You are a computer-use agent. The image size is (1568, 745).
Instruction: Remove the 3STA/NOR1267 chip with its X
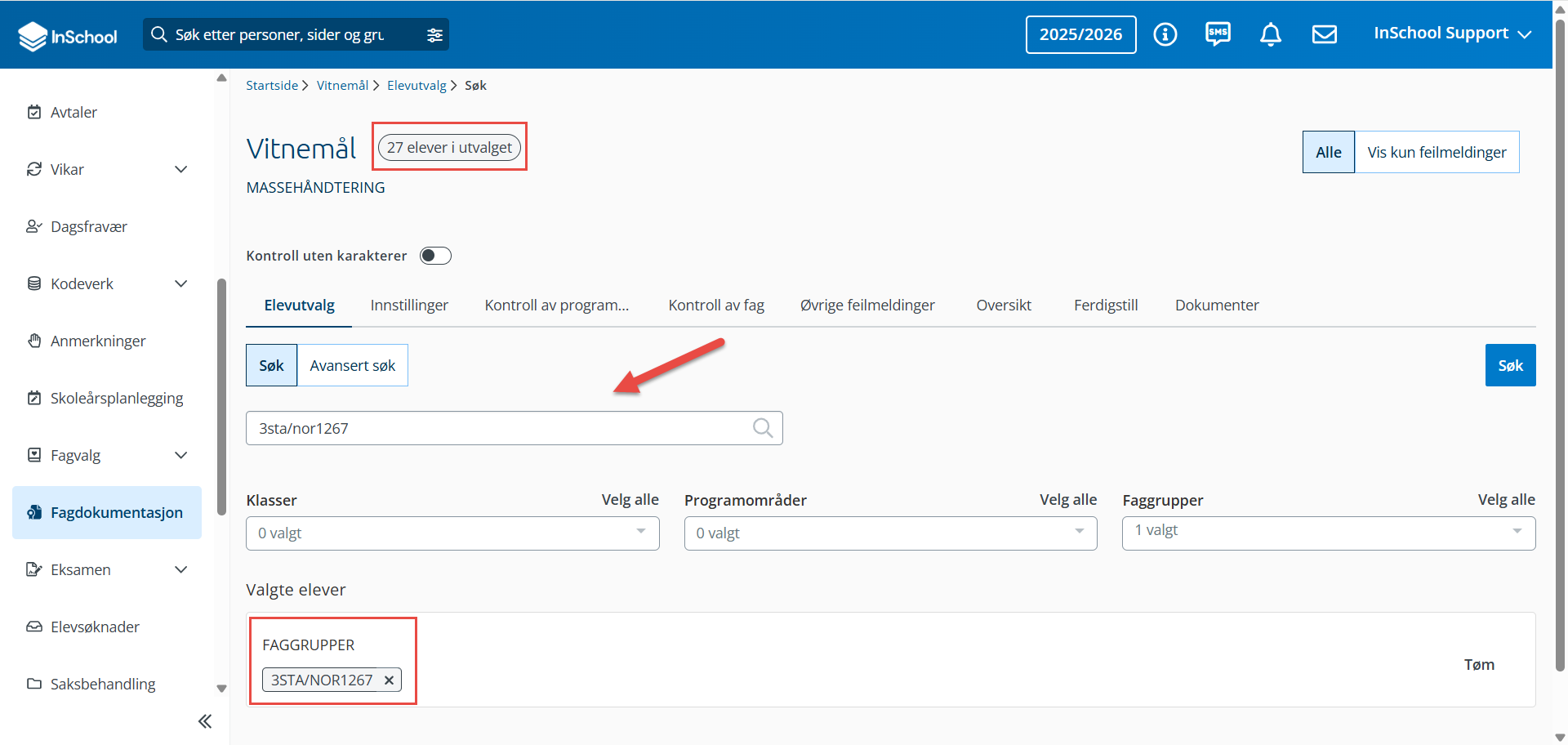(x=389, y=680)
